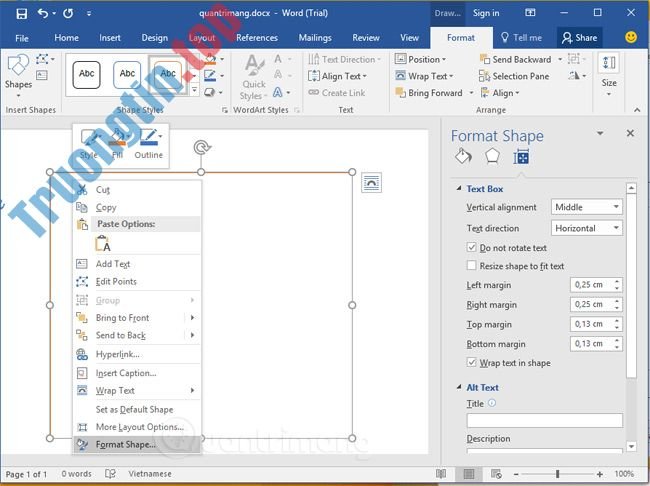650x486 pixels.
Task: Click the spelling check icon in status bar
Action: tap(110, 474)
